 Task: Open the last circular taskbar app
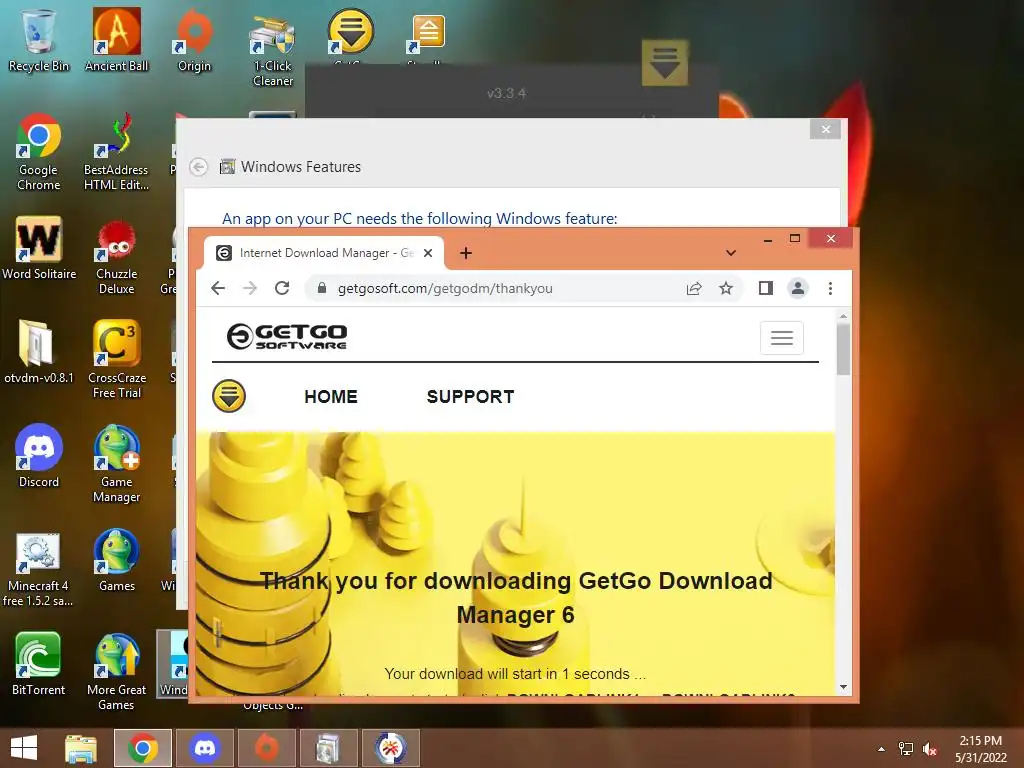point(391,748)
